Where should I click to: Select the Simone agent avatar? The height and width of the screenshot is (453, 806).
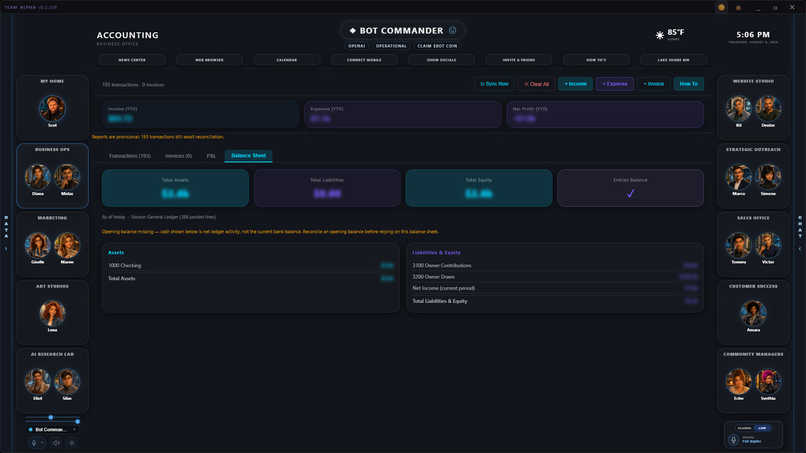(x=768, y=177)
